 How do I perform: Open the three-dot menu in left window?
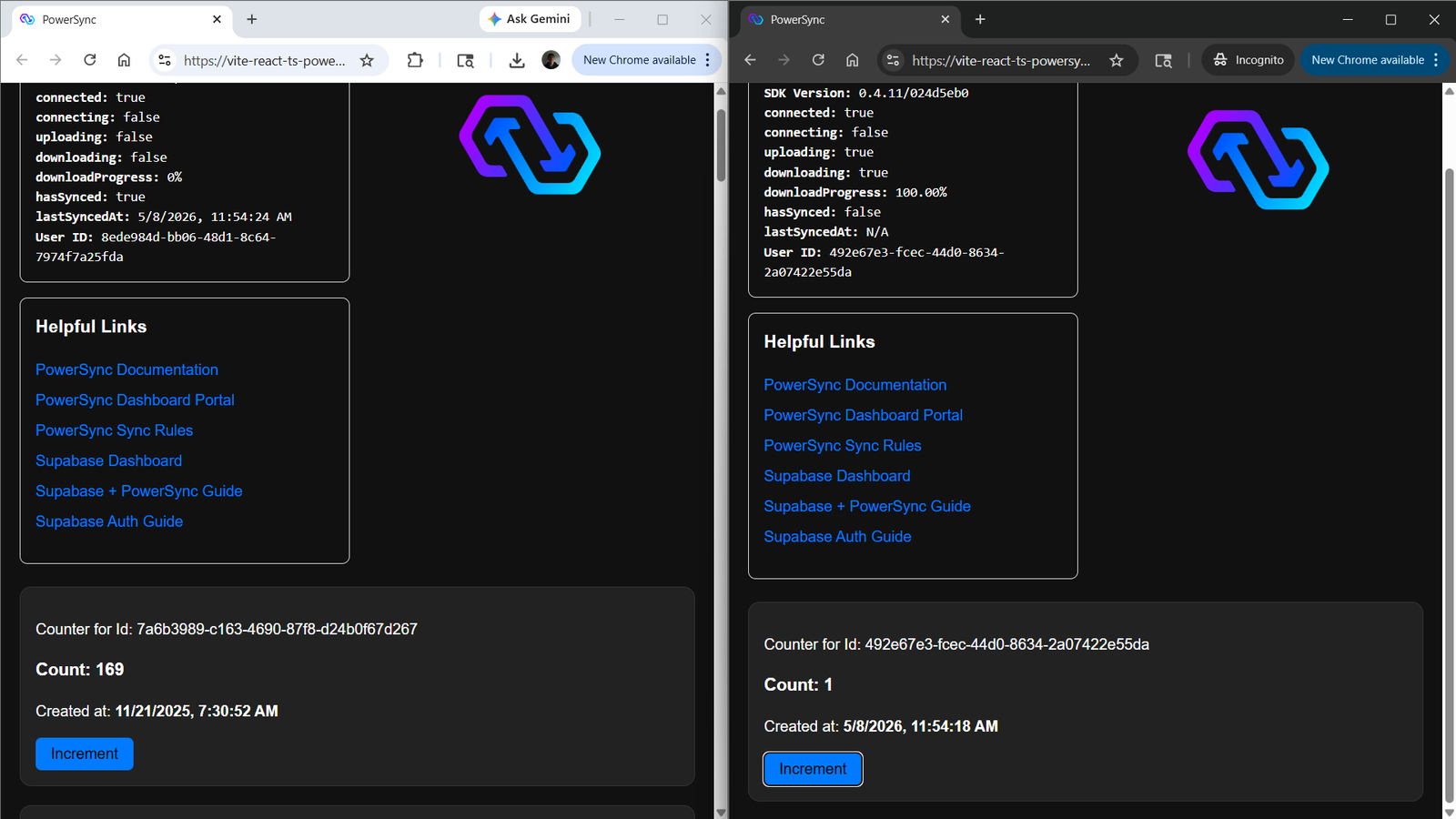708,60
